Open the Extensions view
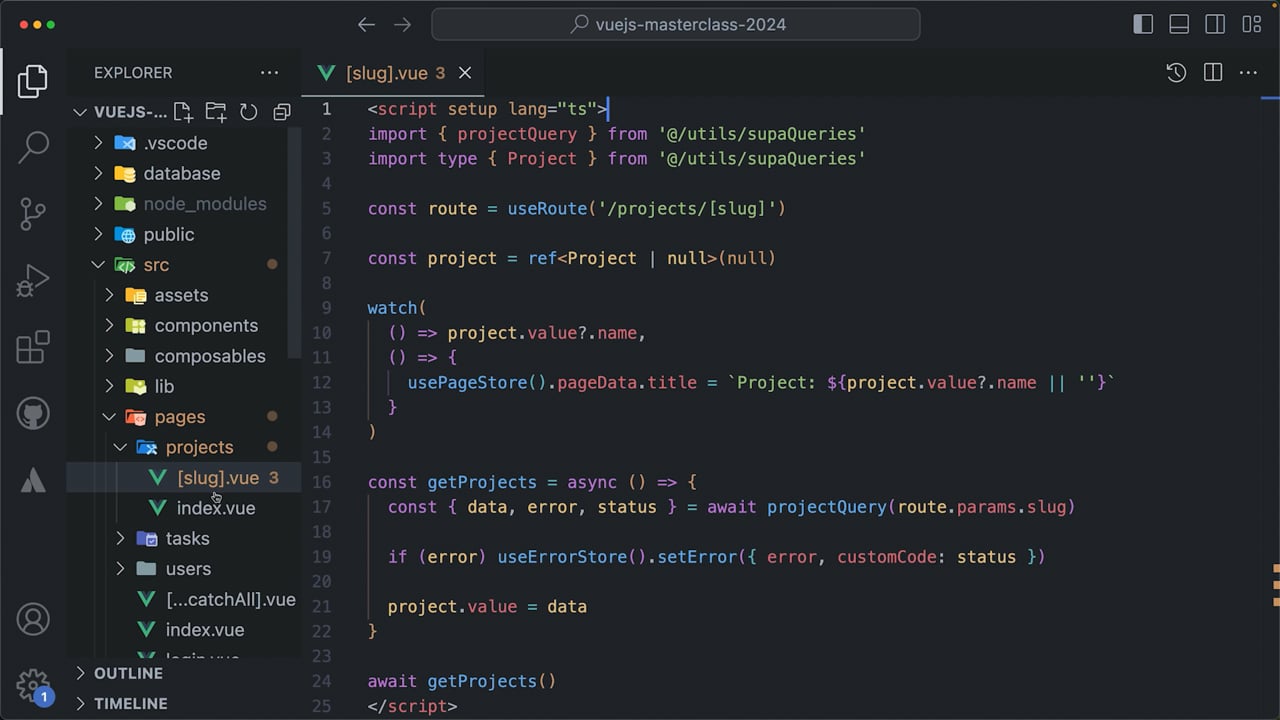1280x720 pixels. (x=33, y=347)
